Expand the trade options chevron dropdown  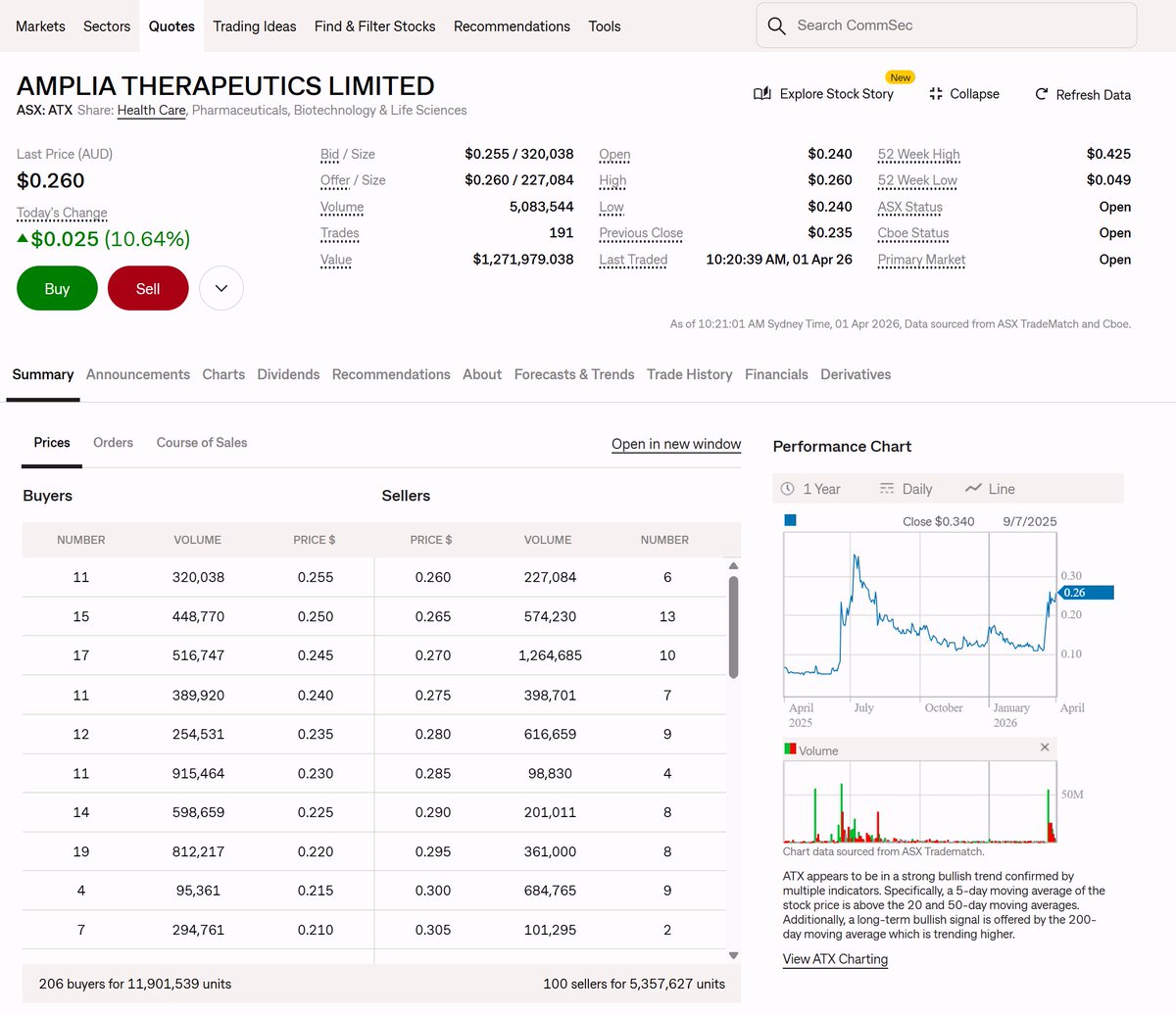coord(221,289)
